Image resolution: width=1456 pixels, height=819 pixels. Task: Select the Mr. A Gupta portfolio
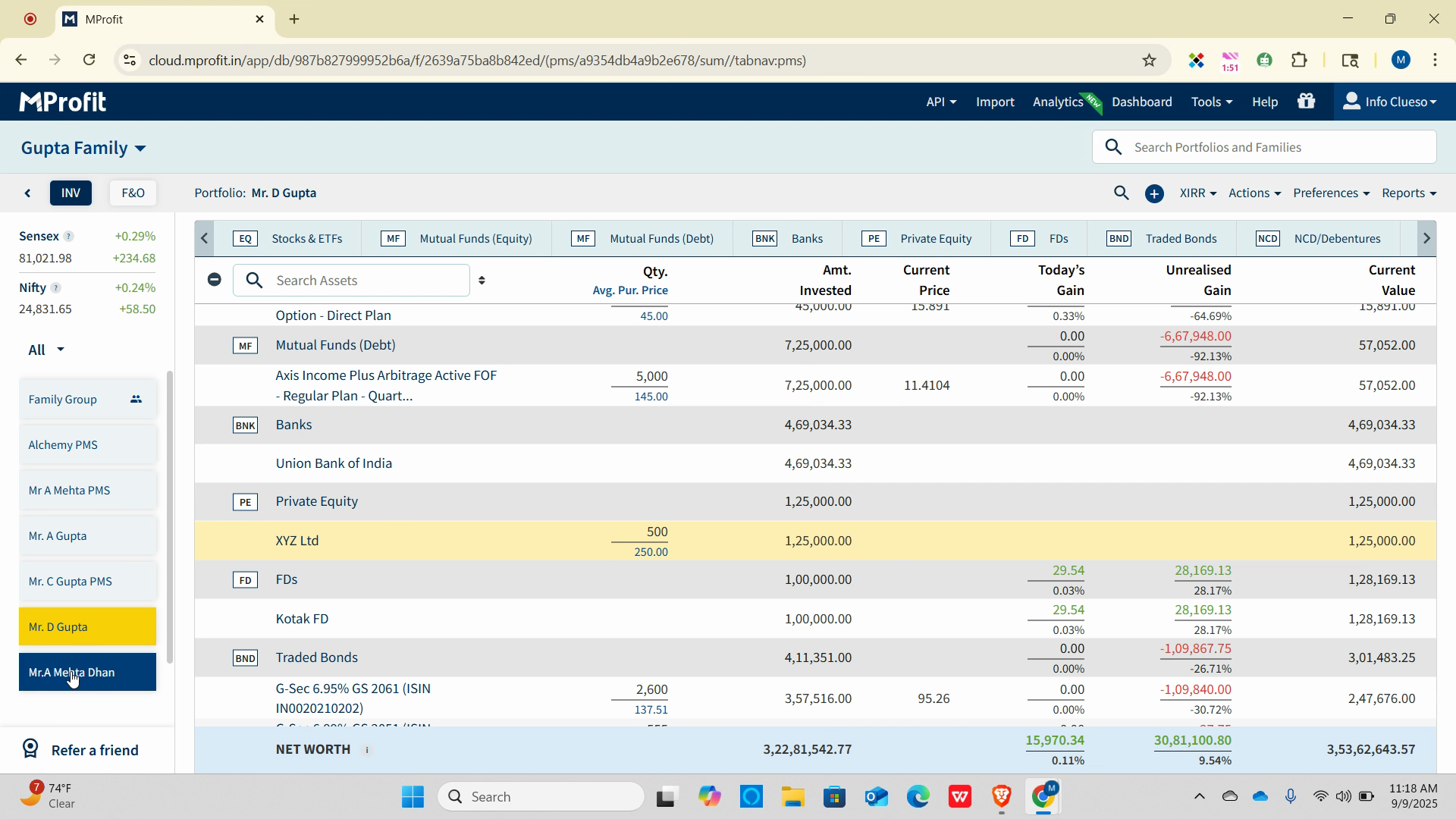[x=87, y=536]
